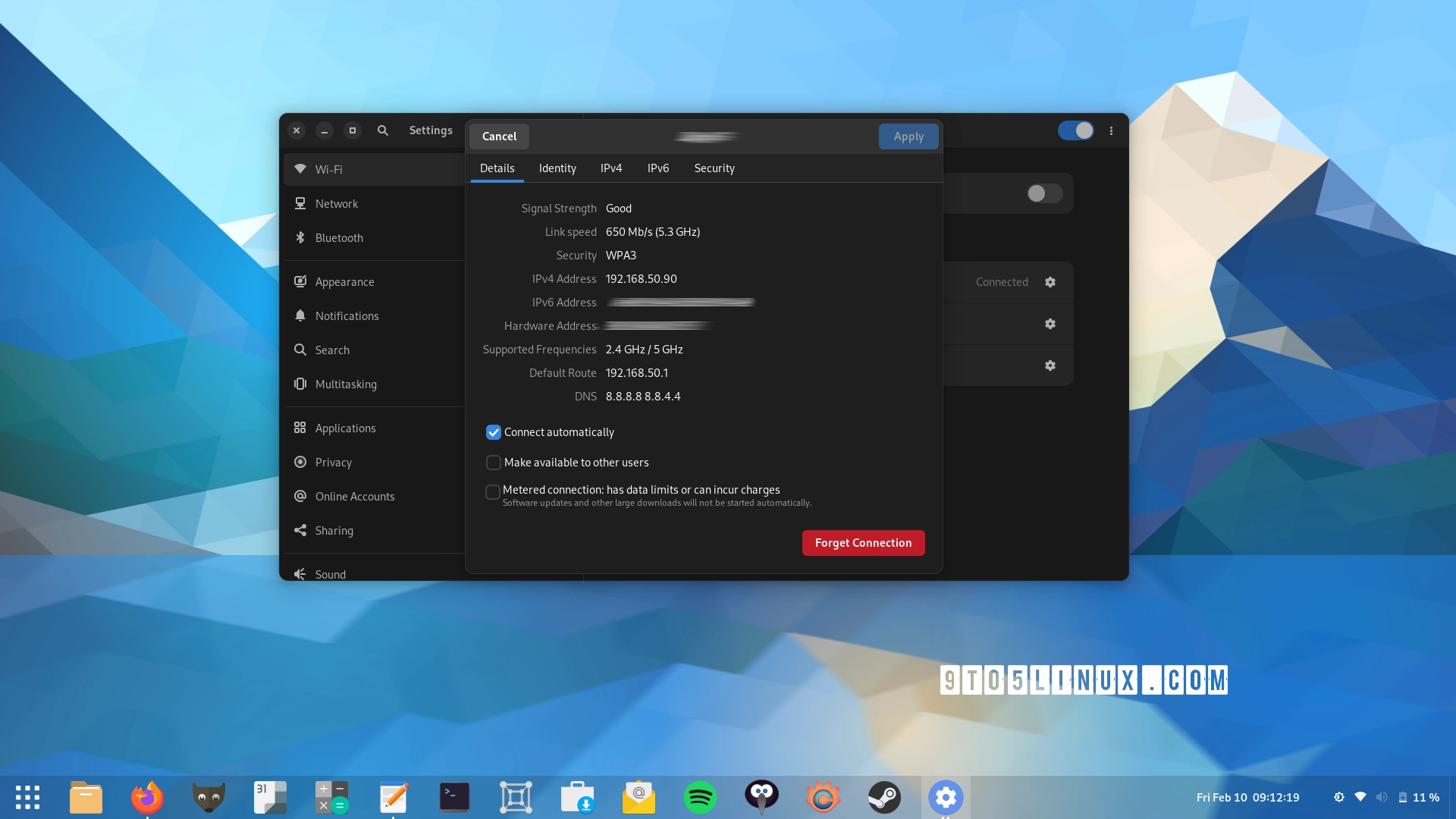Switch to the IPv4 tab
The height and width of the screenshot is (819, 1456).
[x=611, y=168]
